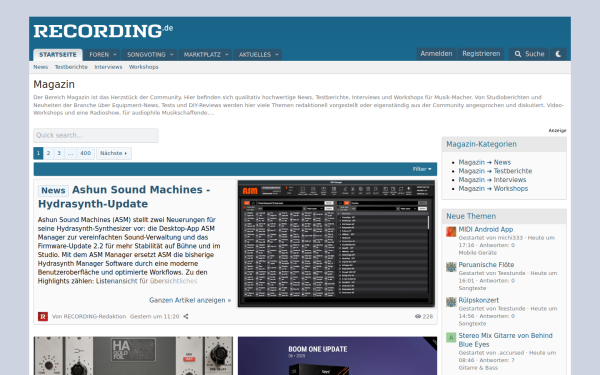The image size is (600, 375).
Task: Click avatar beside Peruanische Flöte thread
Action: (451, 267)
